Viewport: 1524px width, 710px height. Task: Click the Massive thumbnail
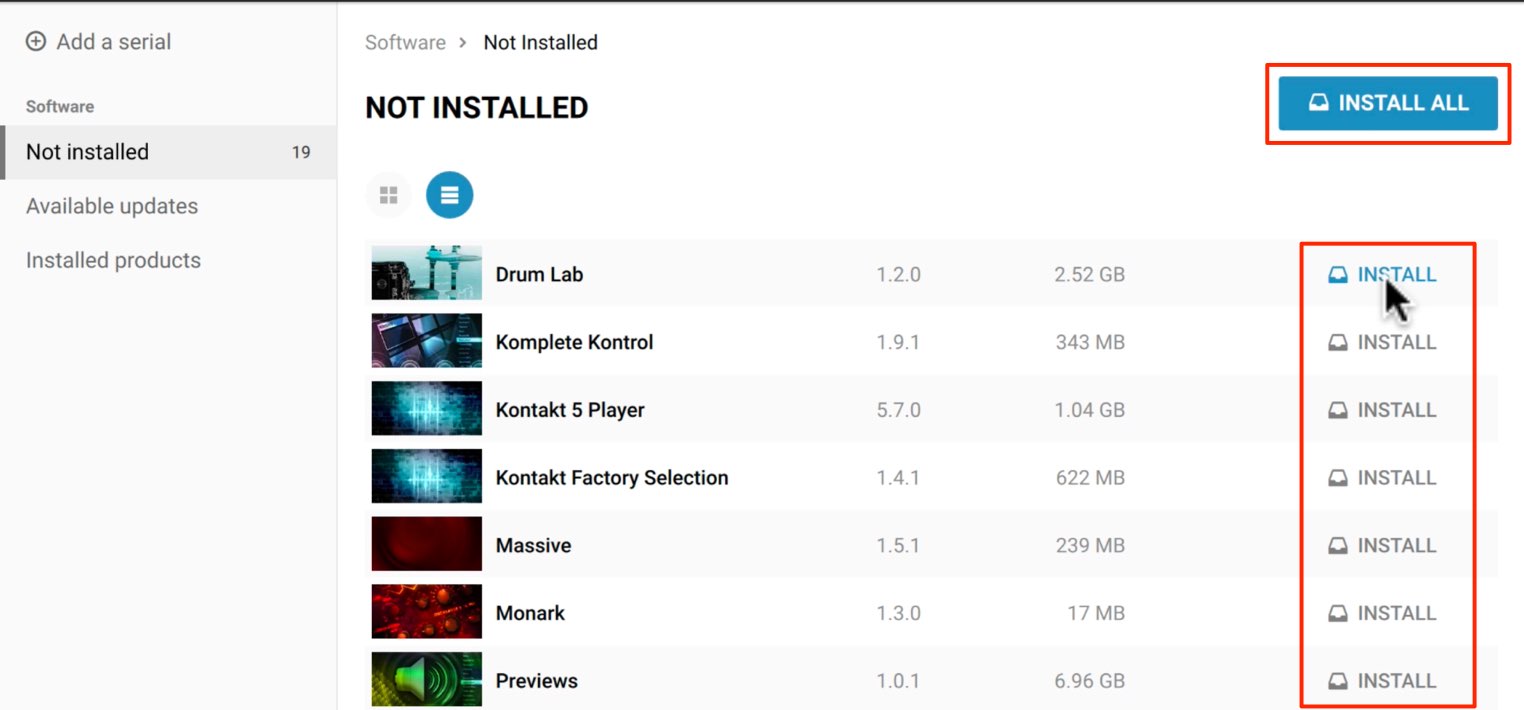[427, 544]
